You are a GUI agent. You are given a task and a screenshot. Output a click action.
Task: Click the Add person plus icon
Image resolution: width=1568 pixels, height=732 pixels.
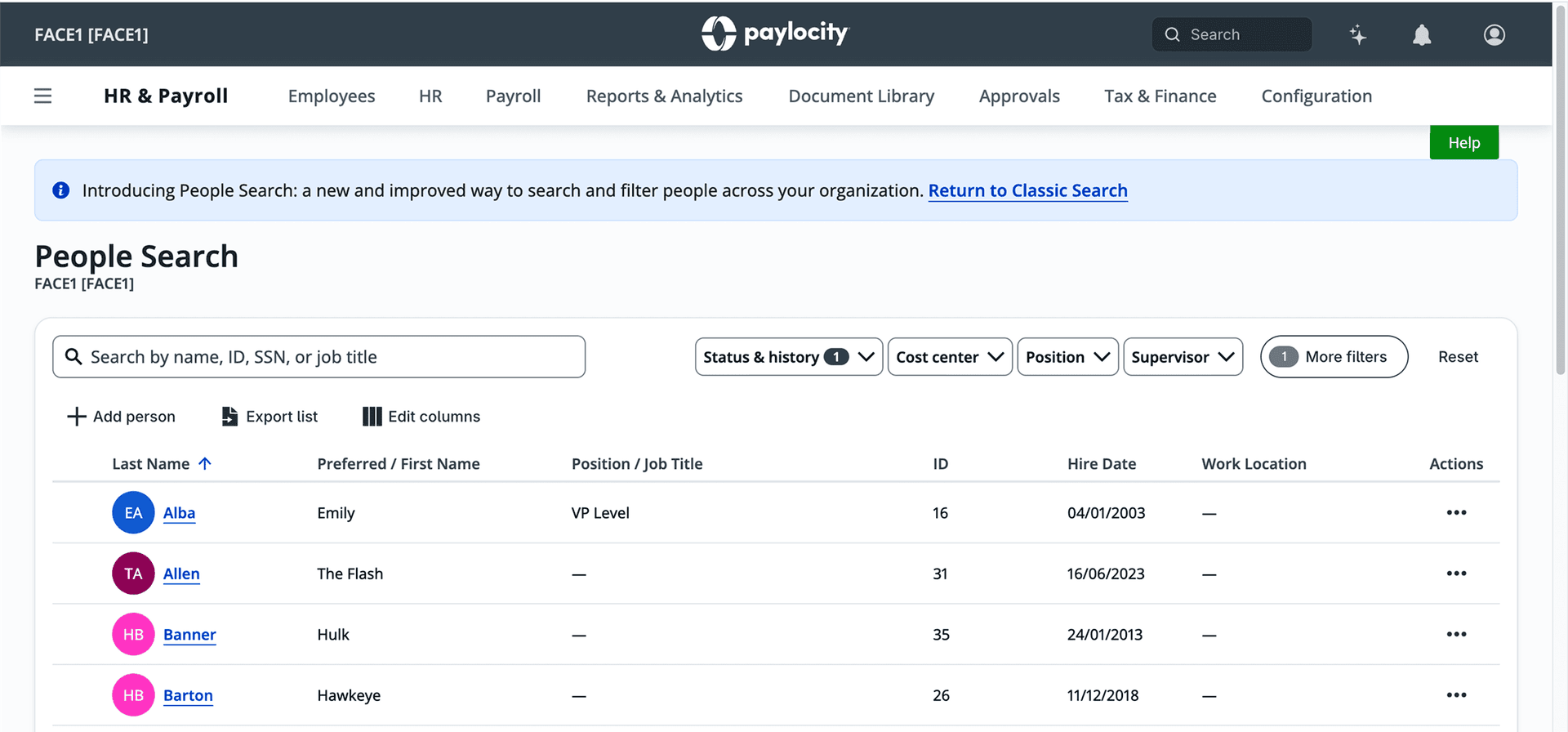click(77, 417)
